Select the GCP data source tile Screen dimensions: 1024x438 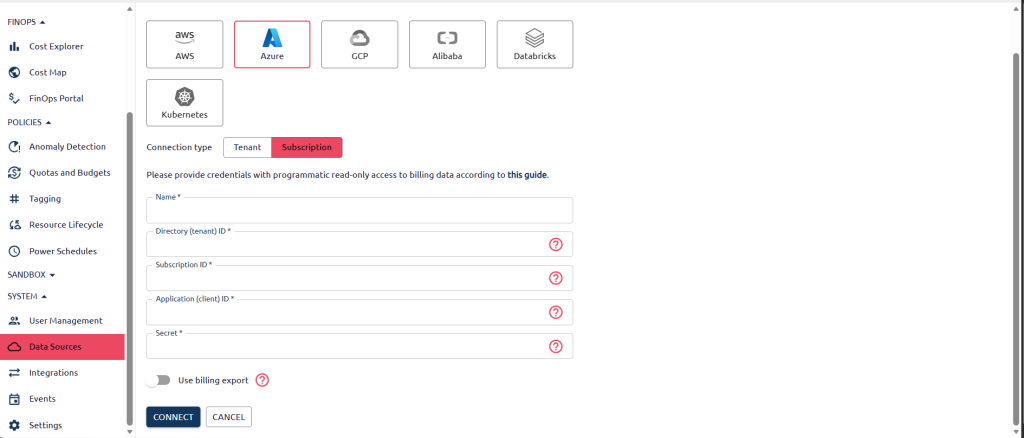click(x=360, y=44)
